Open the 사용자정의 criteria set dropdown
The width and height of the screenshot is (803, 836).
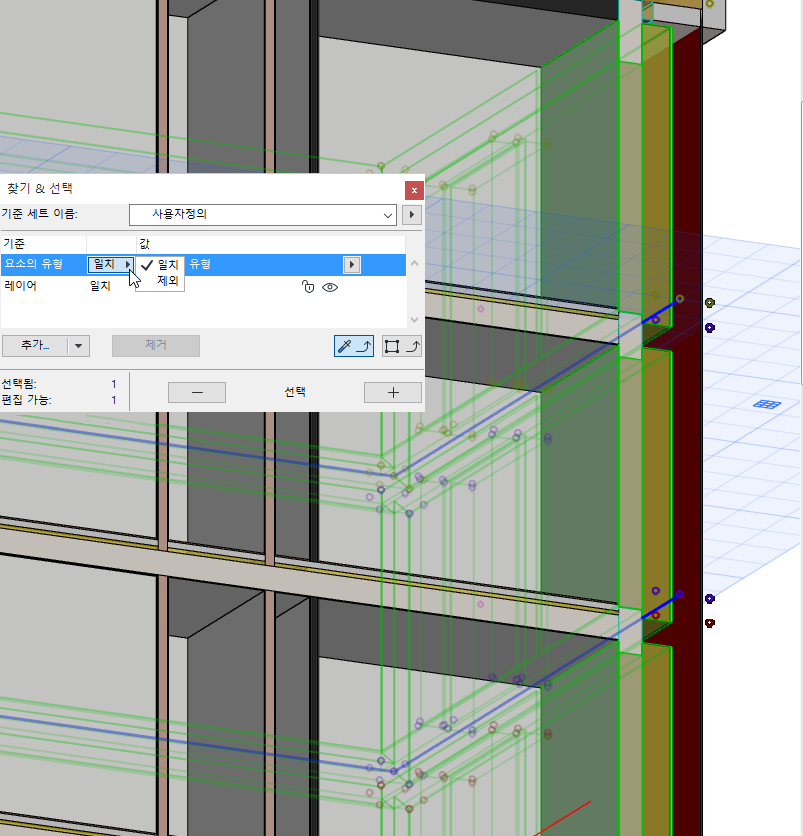[x=263, y=215]
